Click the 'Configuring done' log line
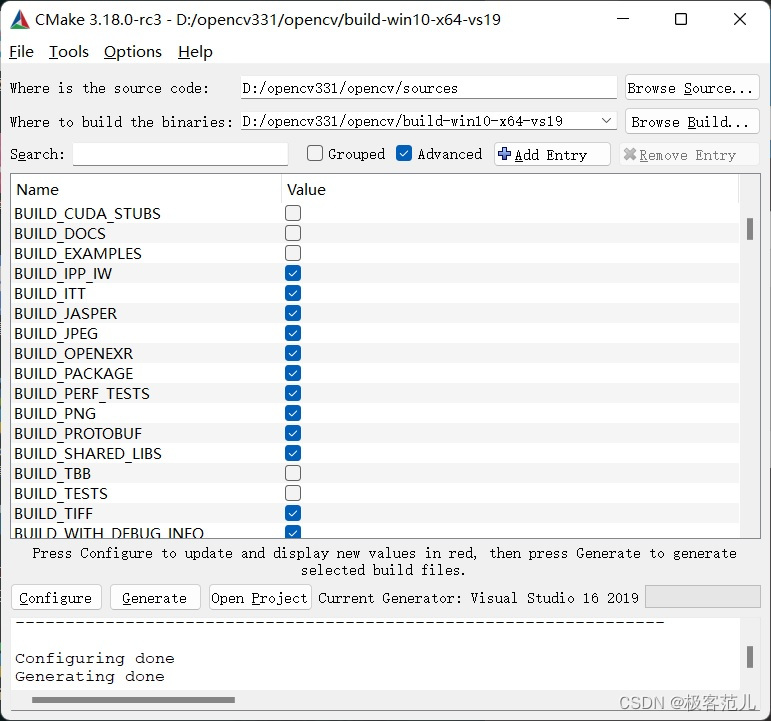 (x=95, y=658)
